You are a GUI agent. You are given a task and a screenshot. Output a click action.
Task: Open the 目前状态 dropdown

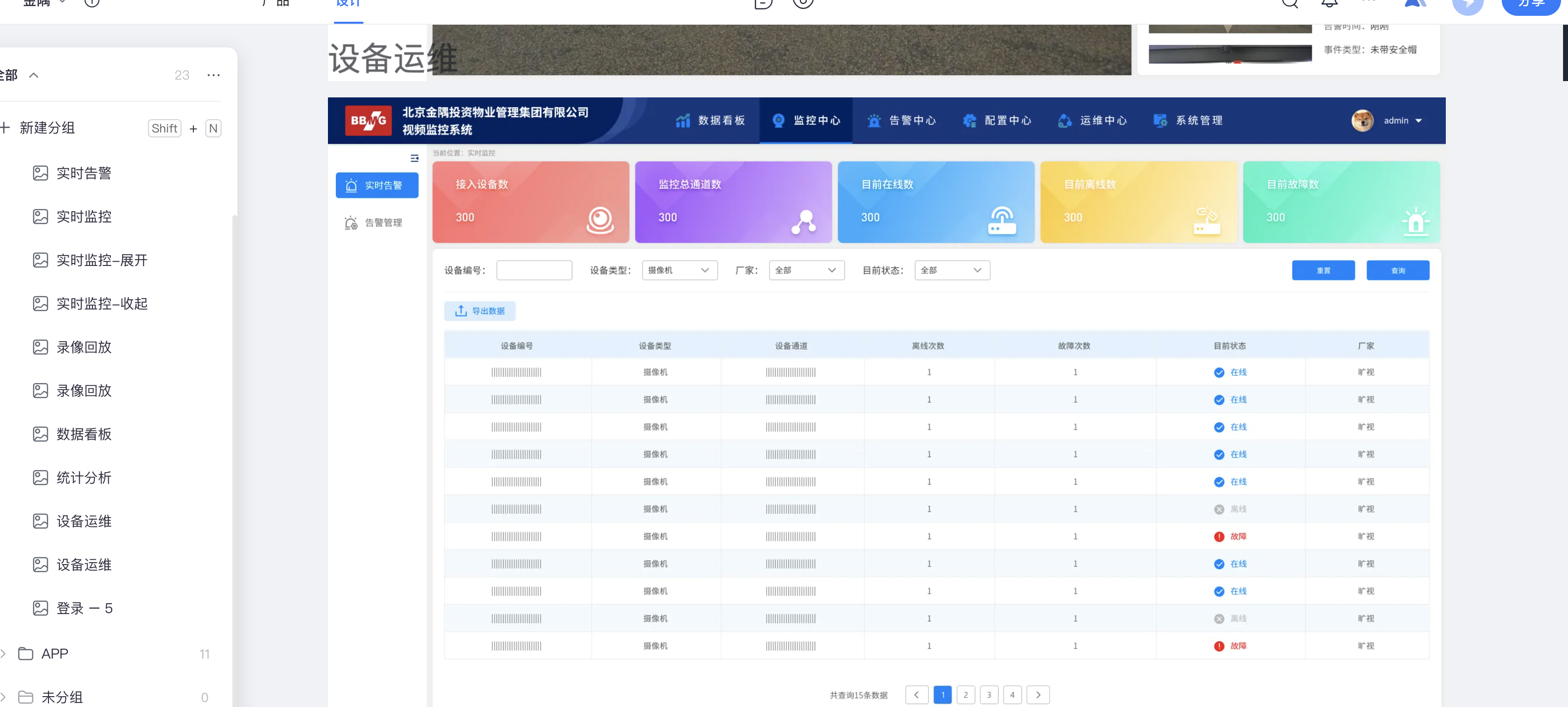coord(953,270)
